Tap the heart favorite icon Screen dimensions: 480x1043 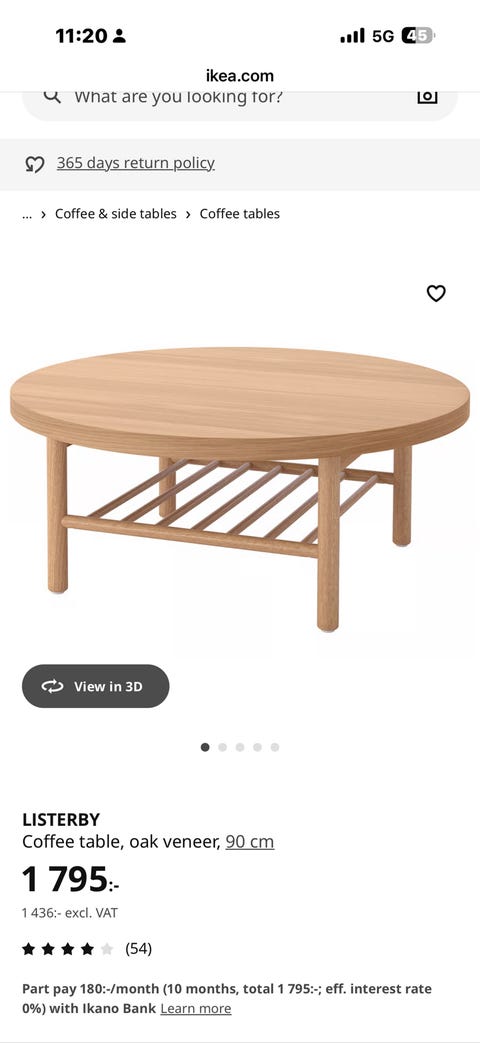[436, 293]
